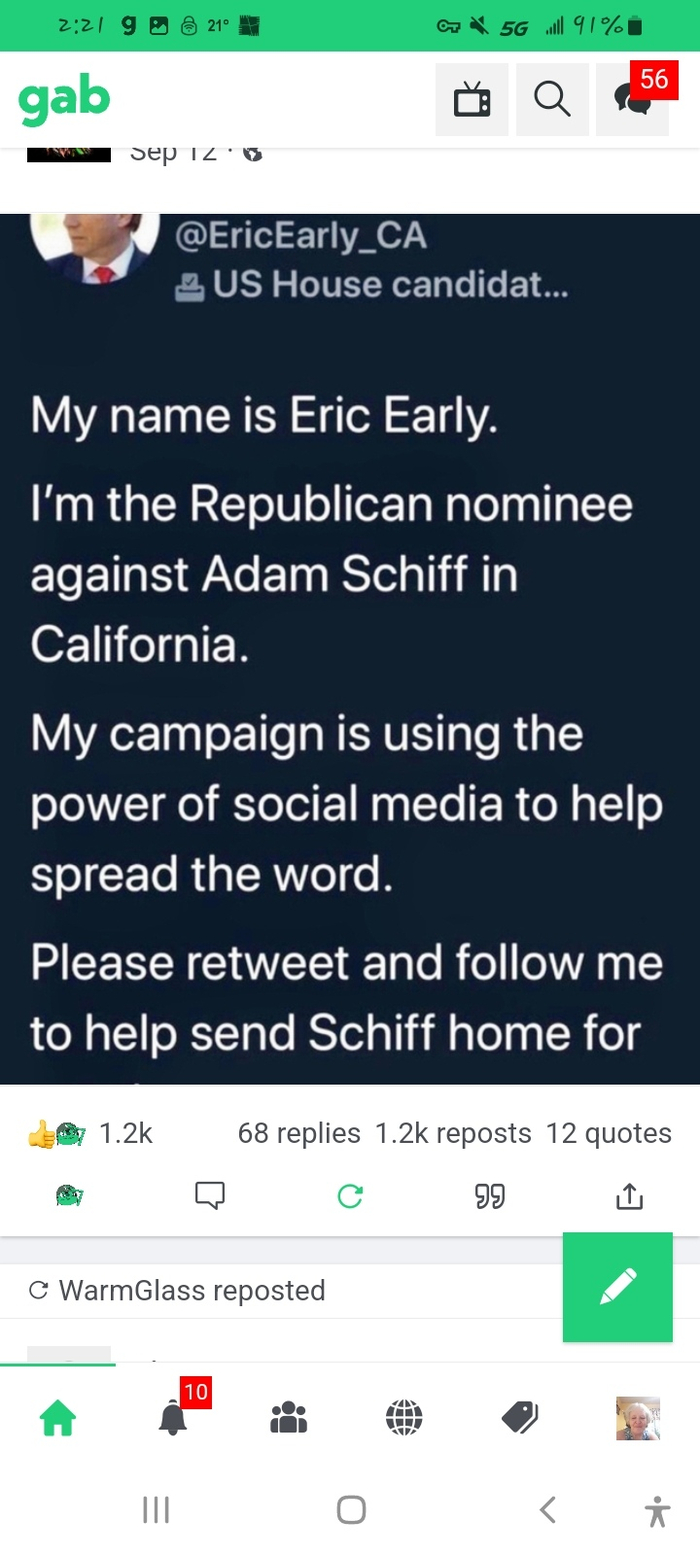Open the Eric Early tweet image
Image resolution: width=700 pixels, height=1555 pixels.
coord(350,650)
